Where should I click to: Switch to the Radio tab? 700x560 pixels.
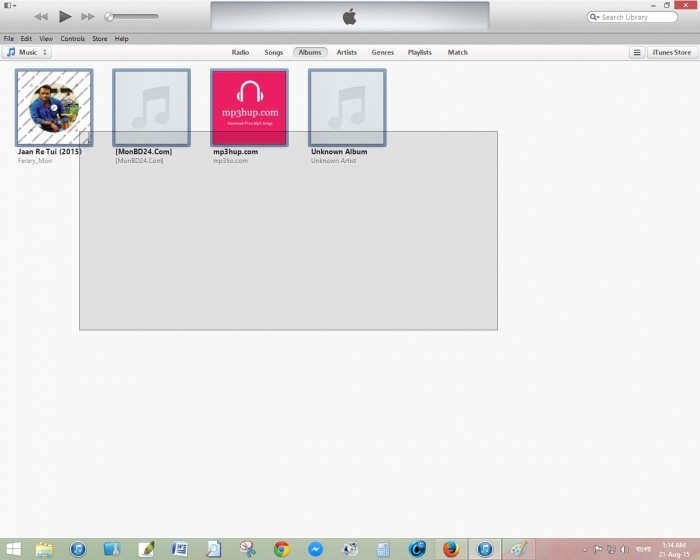click(240, 52)
